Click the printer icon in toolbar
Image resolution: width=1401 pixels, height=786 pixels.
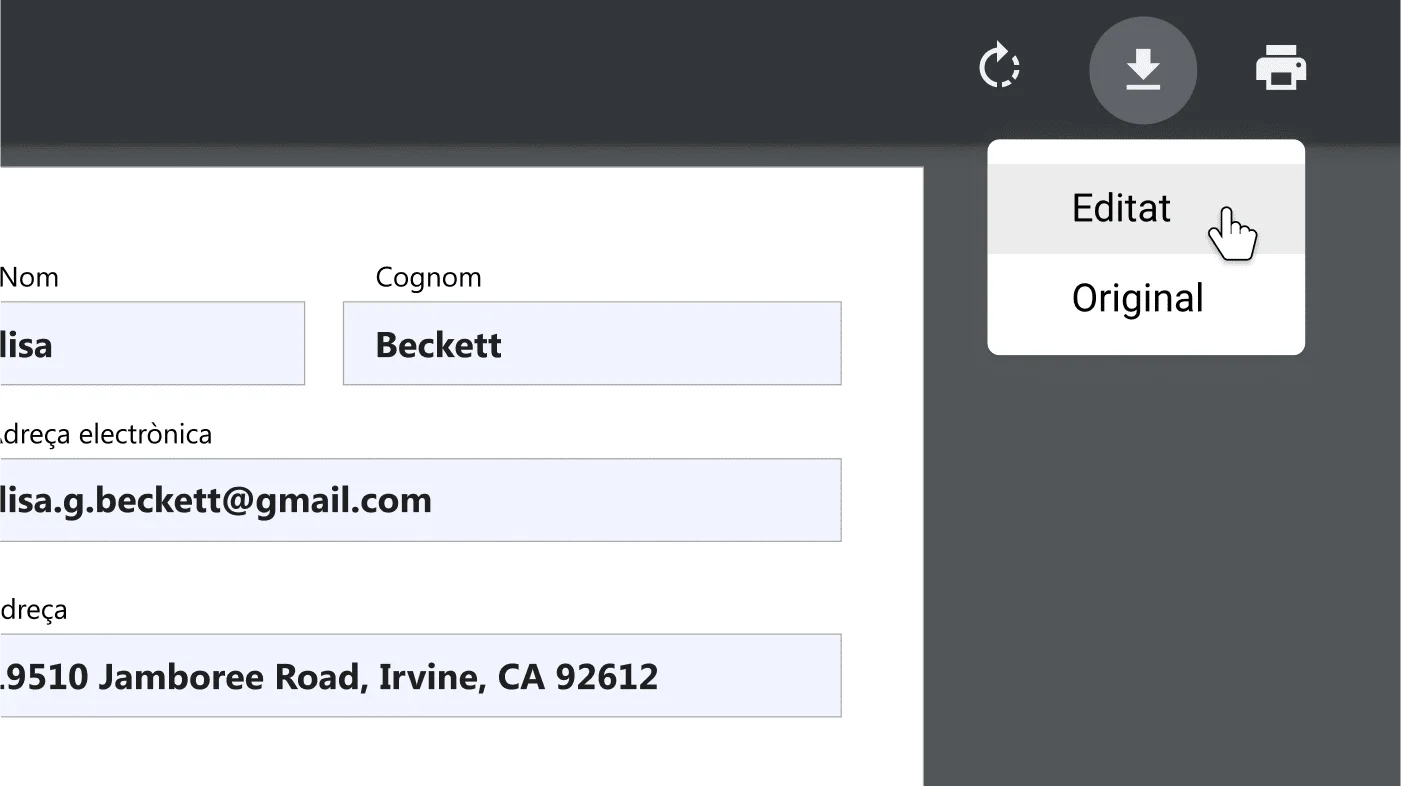tap(1280, 69)
